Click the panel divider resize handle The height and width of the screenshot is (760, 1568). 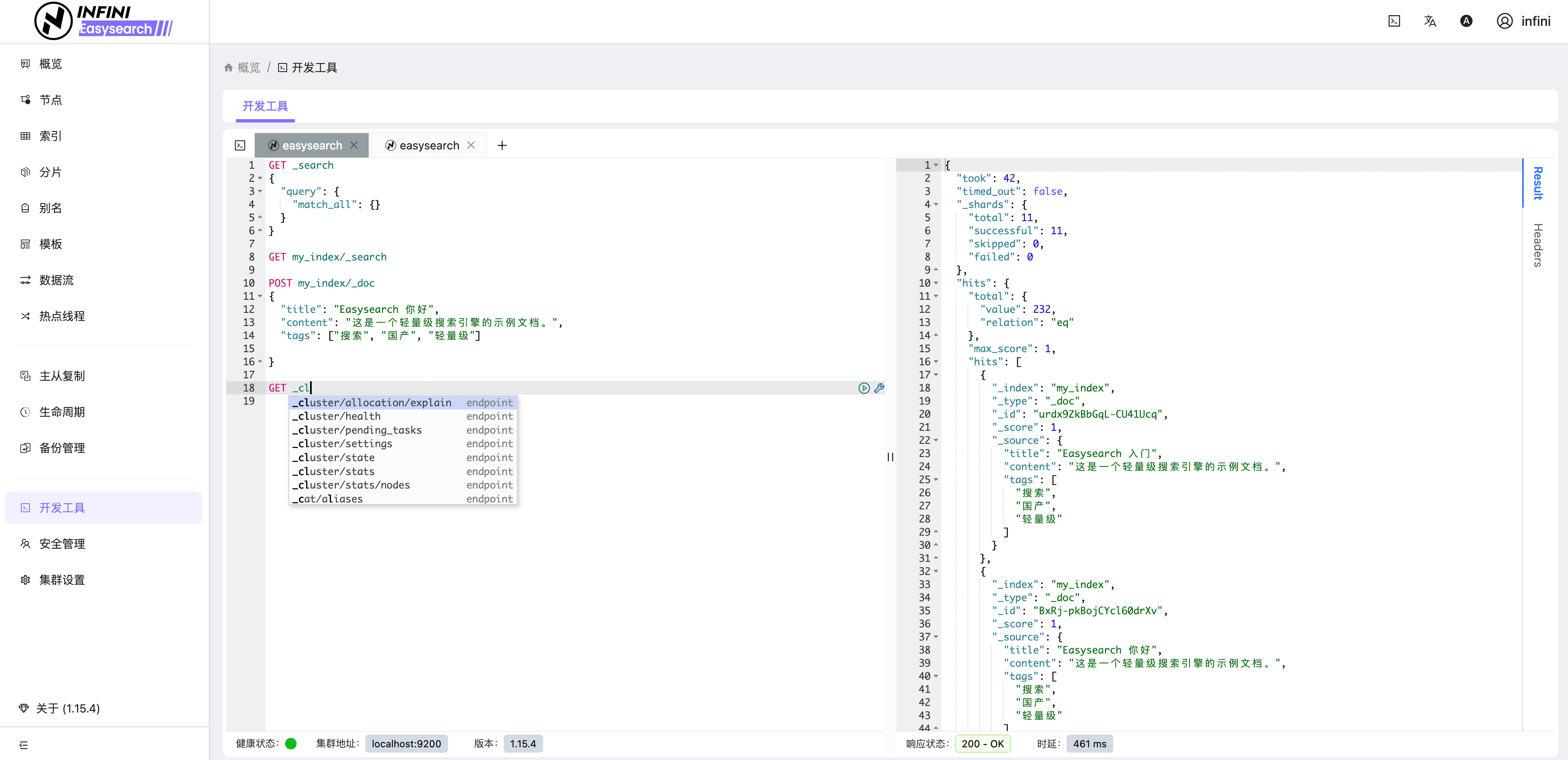coord(890,457)
